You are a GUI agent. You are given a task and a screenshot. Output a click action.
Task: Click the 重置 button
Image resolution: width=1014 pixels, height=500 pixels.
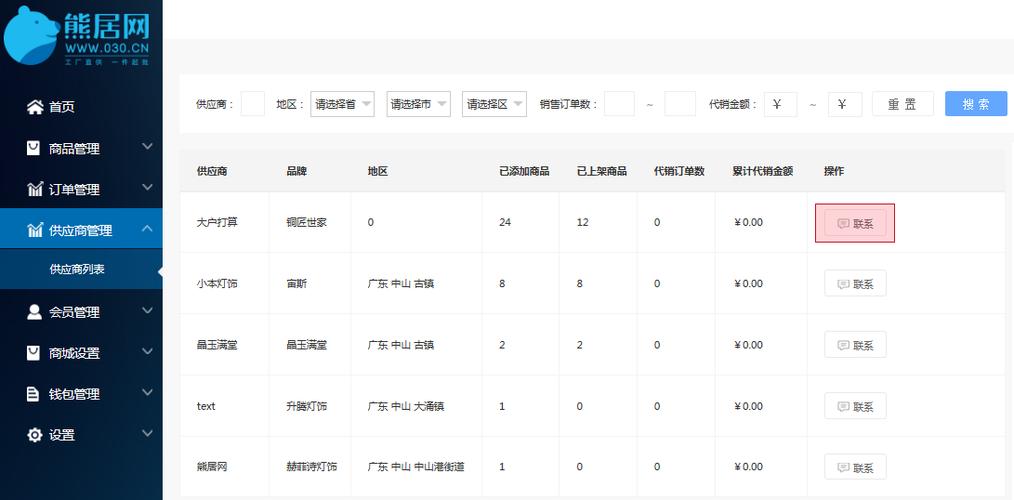pyautogui.click(x=903, y=104)
